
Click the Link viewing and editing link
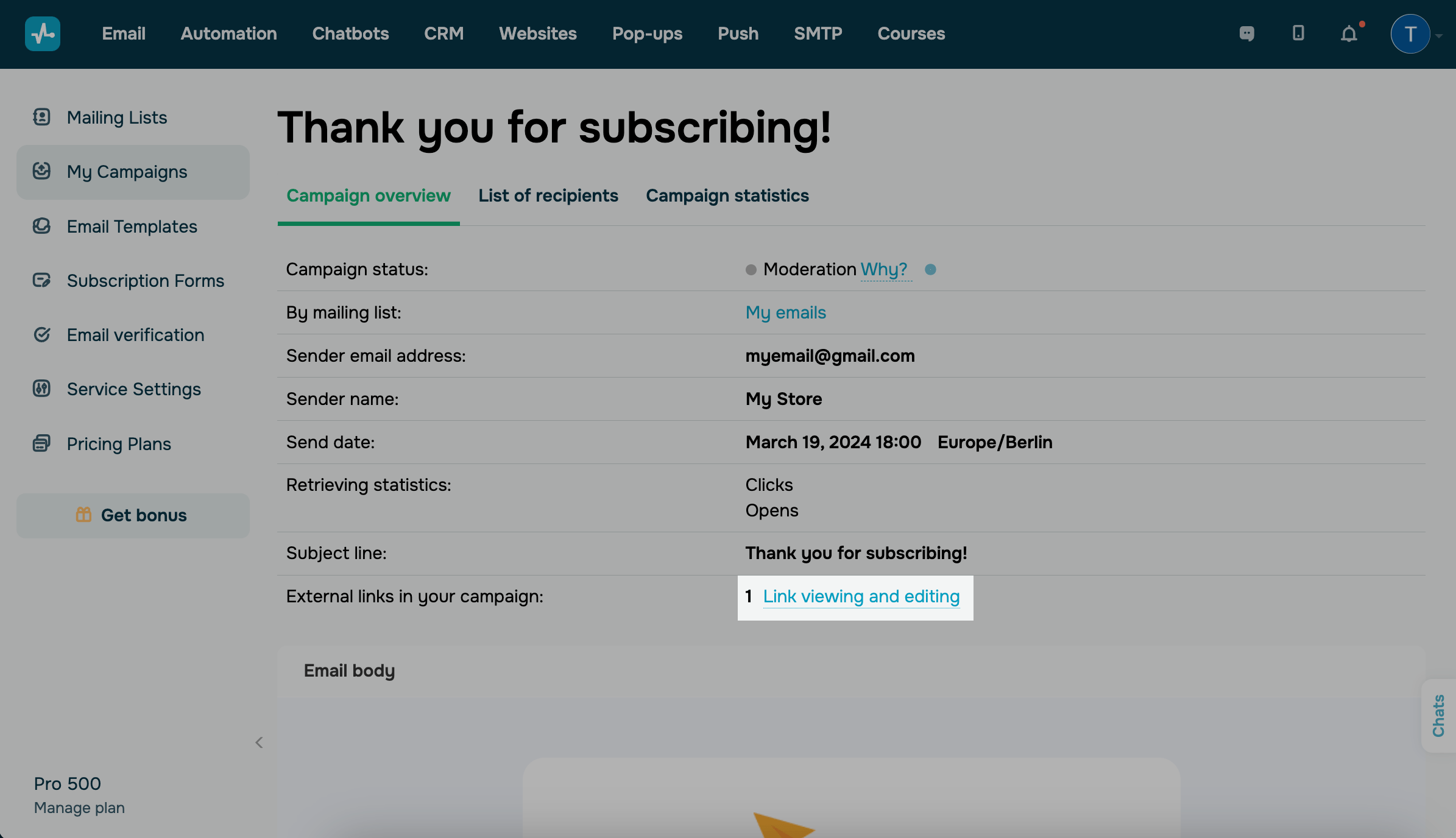(x=861, y=597)
